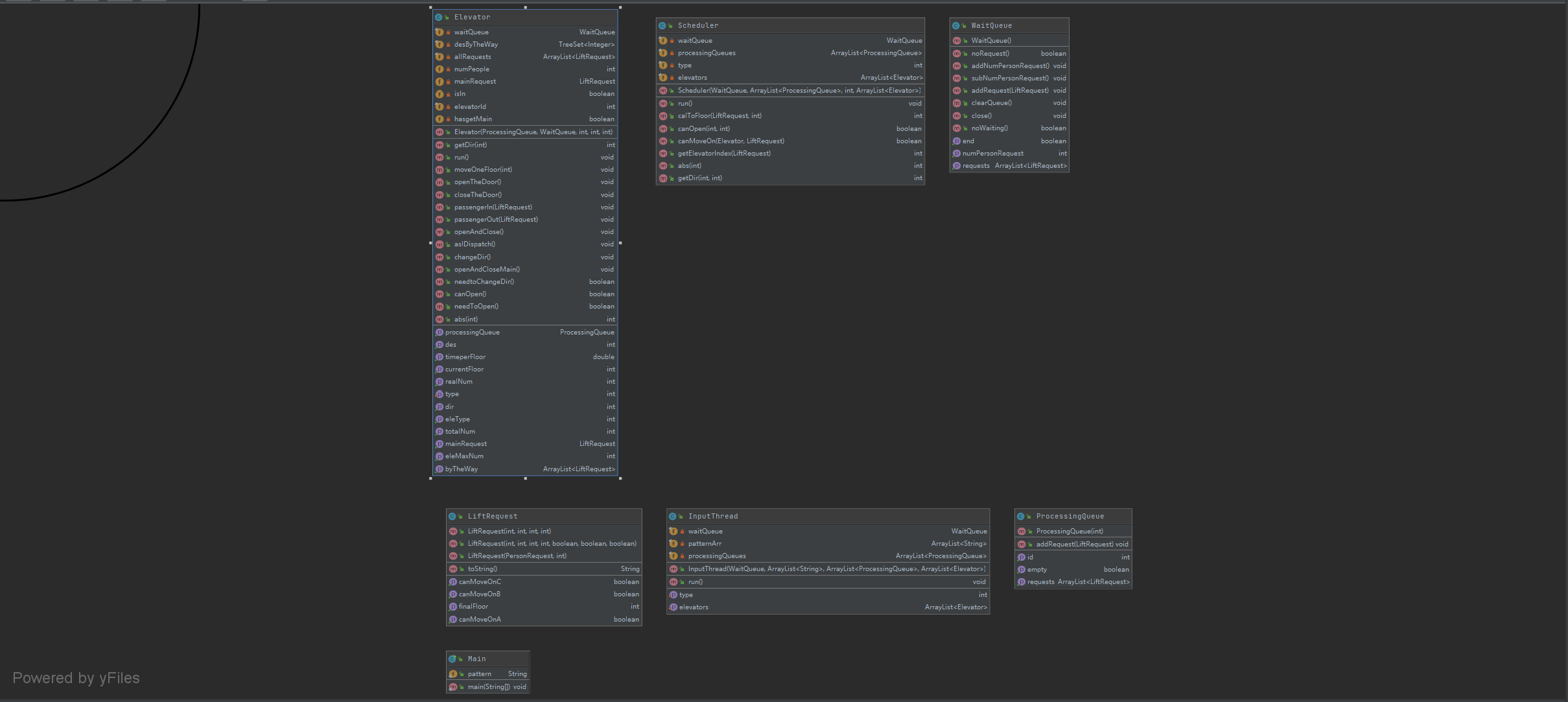
Task: Click the Powered by yFiles watermark
Action: coord(76,678)
